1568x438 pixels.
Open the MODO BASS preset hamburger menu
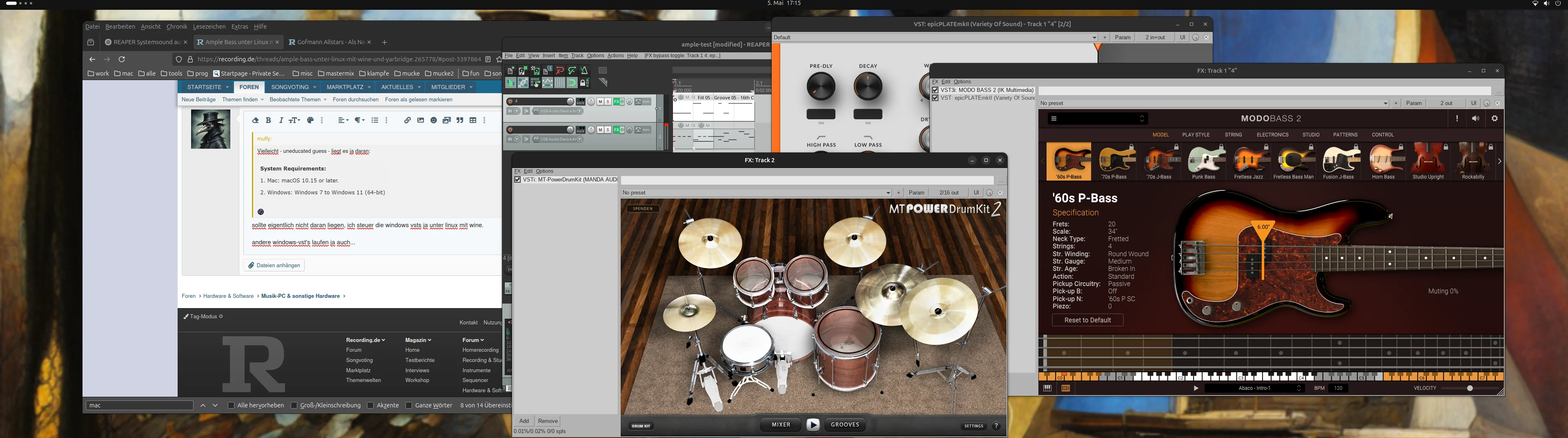tap(1053, 119)
